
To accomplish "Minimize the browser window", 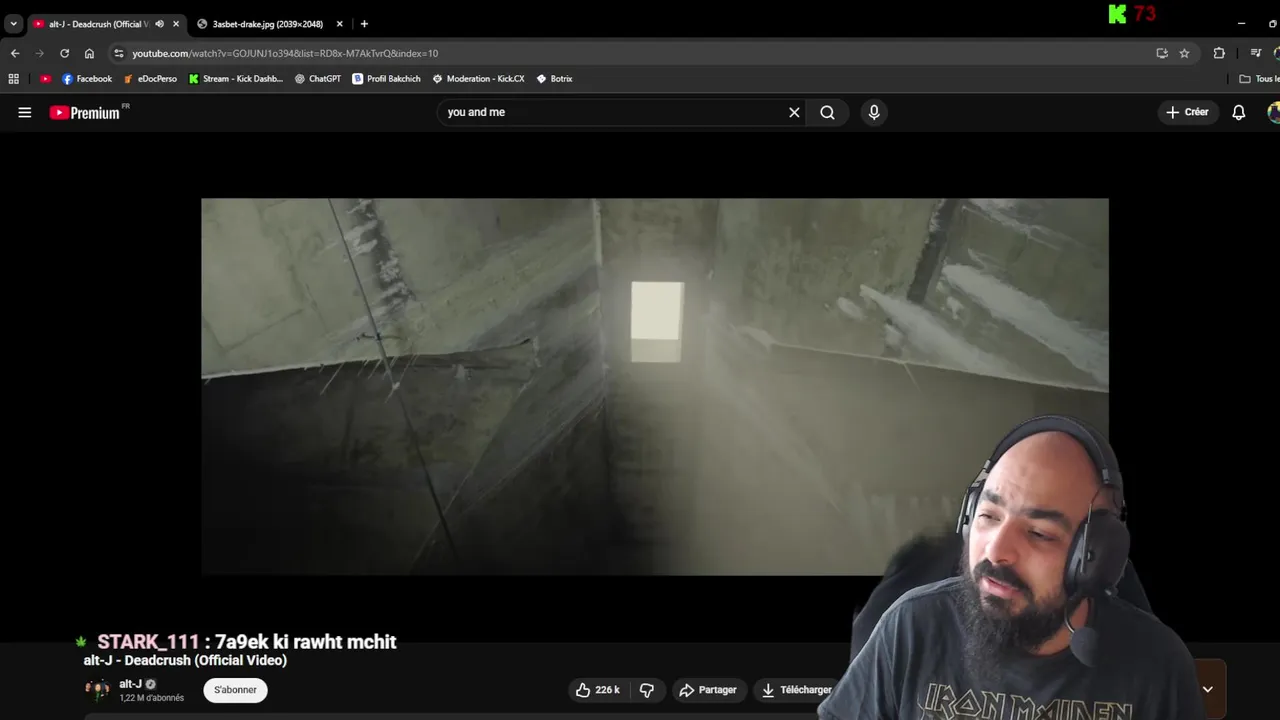I will [1241, 23].
